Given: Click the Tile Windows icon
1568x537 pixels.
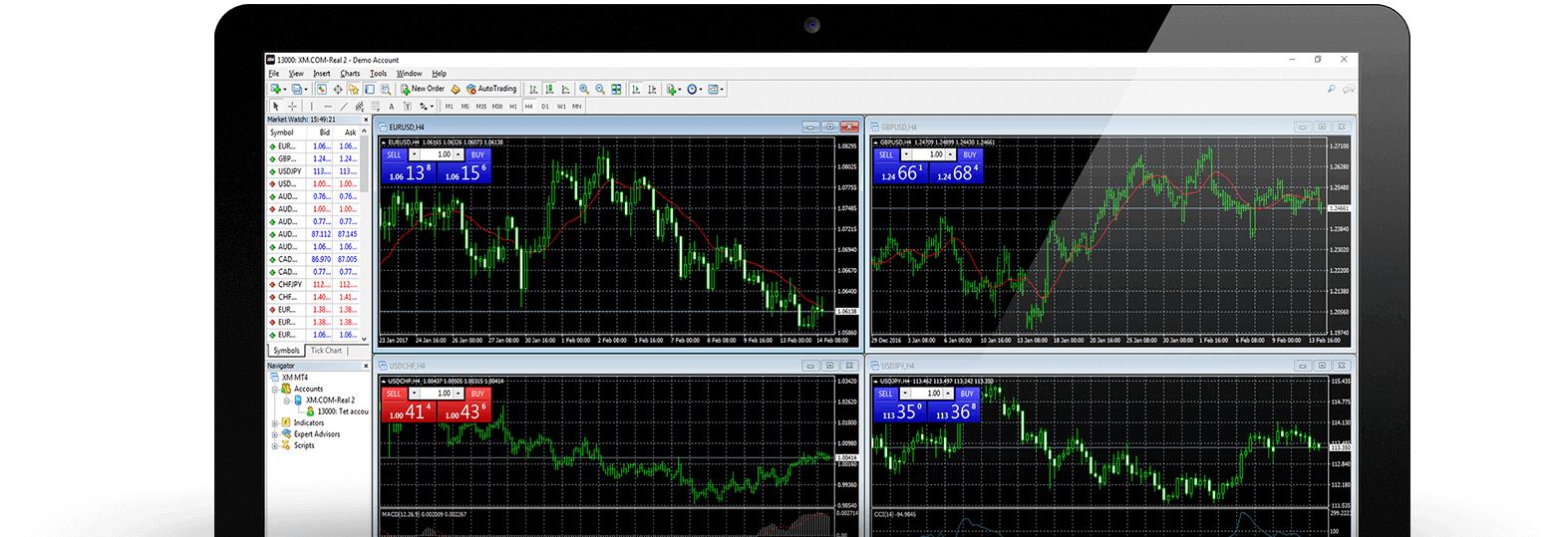Looking at the screenshot, I should coord(616,90).
